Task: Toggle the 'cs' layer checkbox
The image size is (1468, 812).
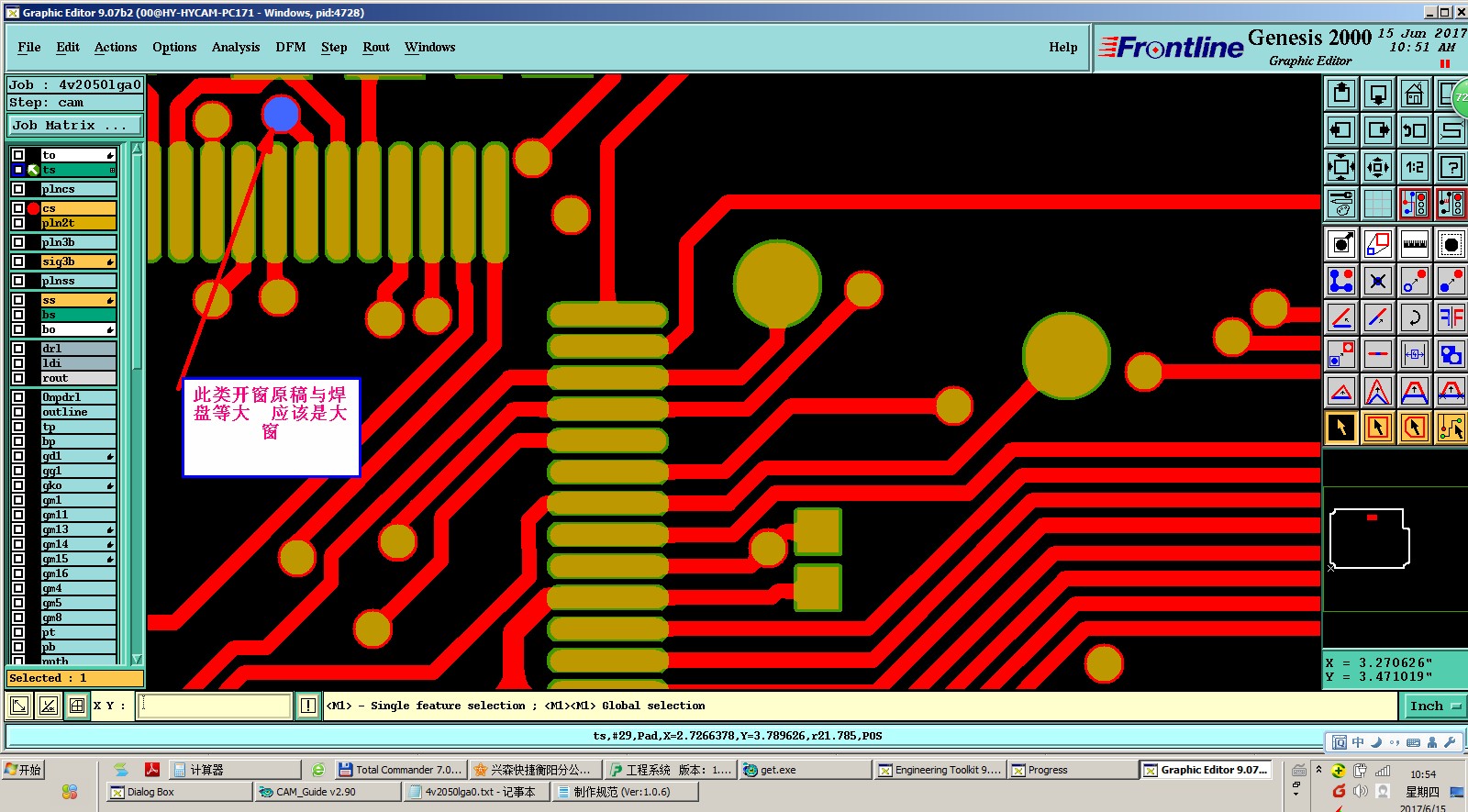Action: (x=18, y=208)
